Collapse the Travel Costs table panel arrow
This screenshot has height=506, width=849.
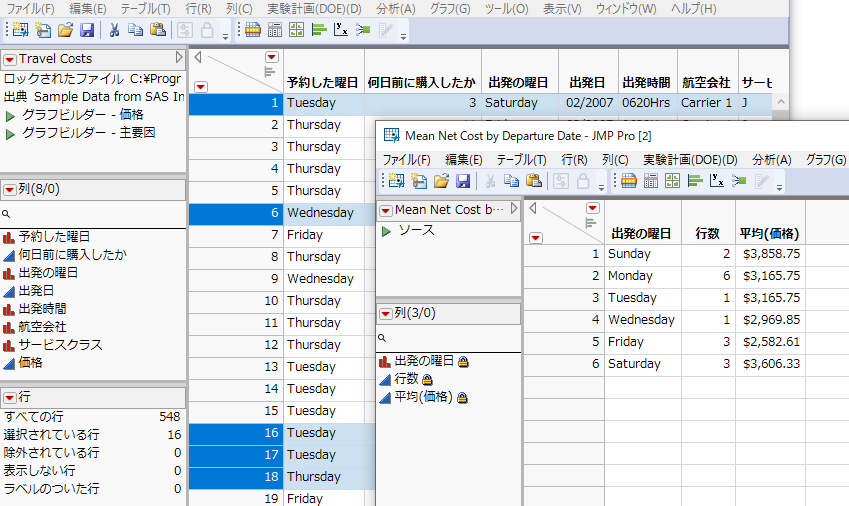tap(179, 57)
